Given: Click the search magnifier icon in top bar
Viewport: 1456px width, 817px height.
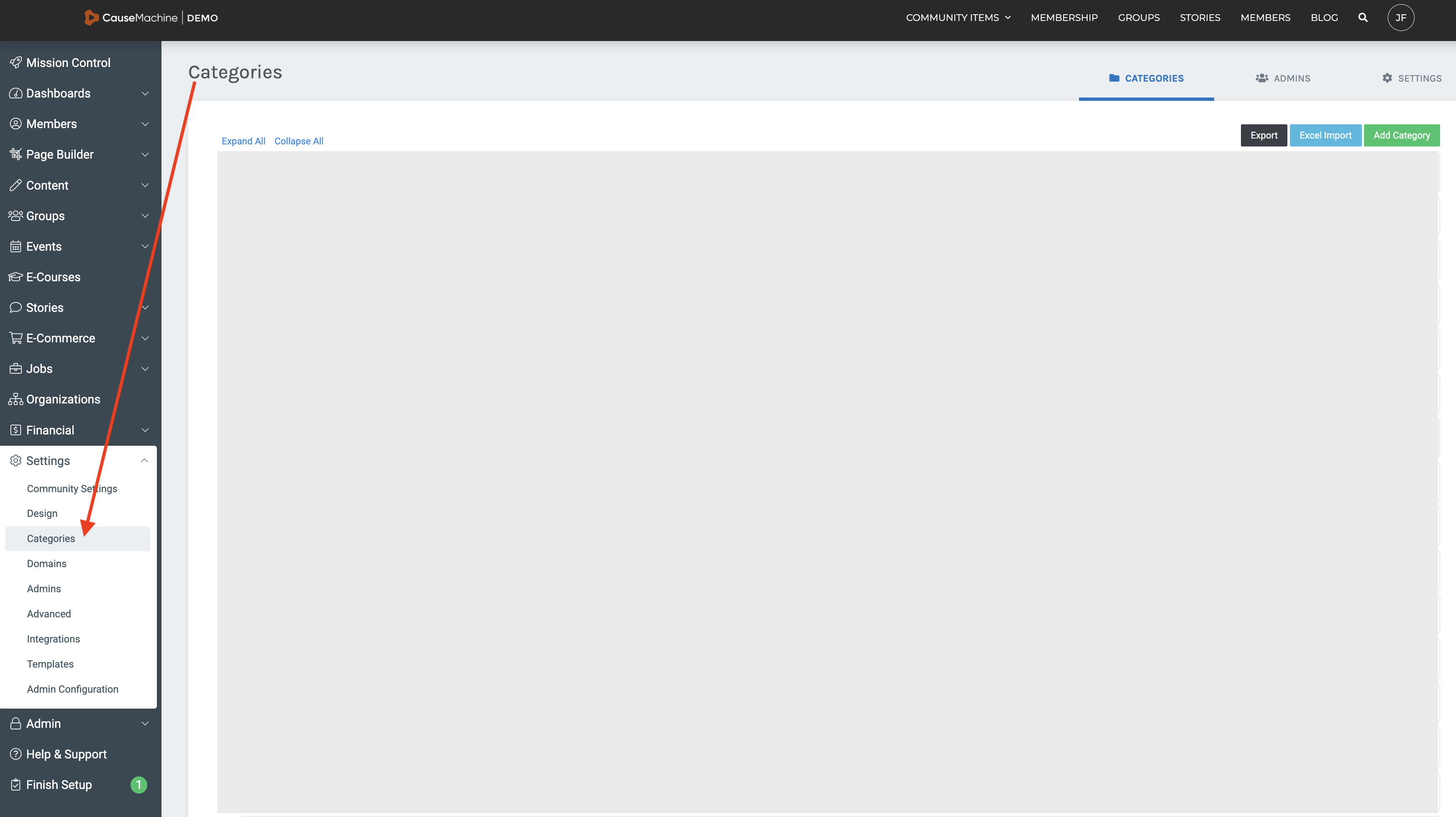Looking at the screenshot, I should pos(1363,18).
